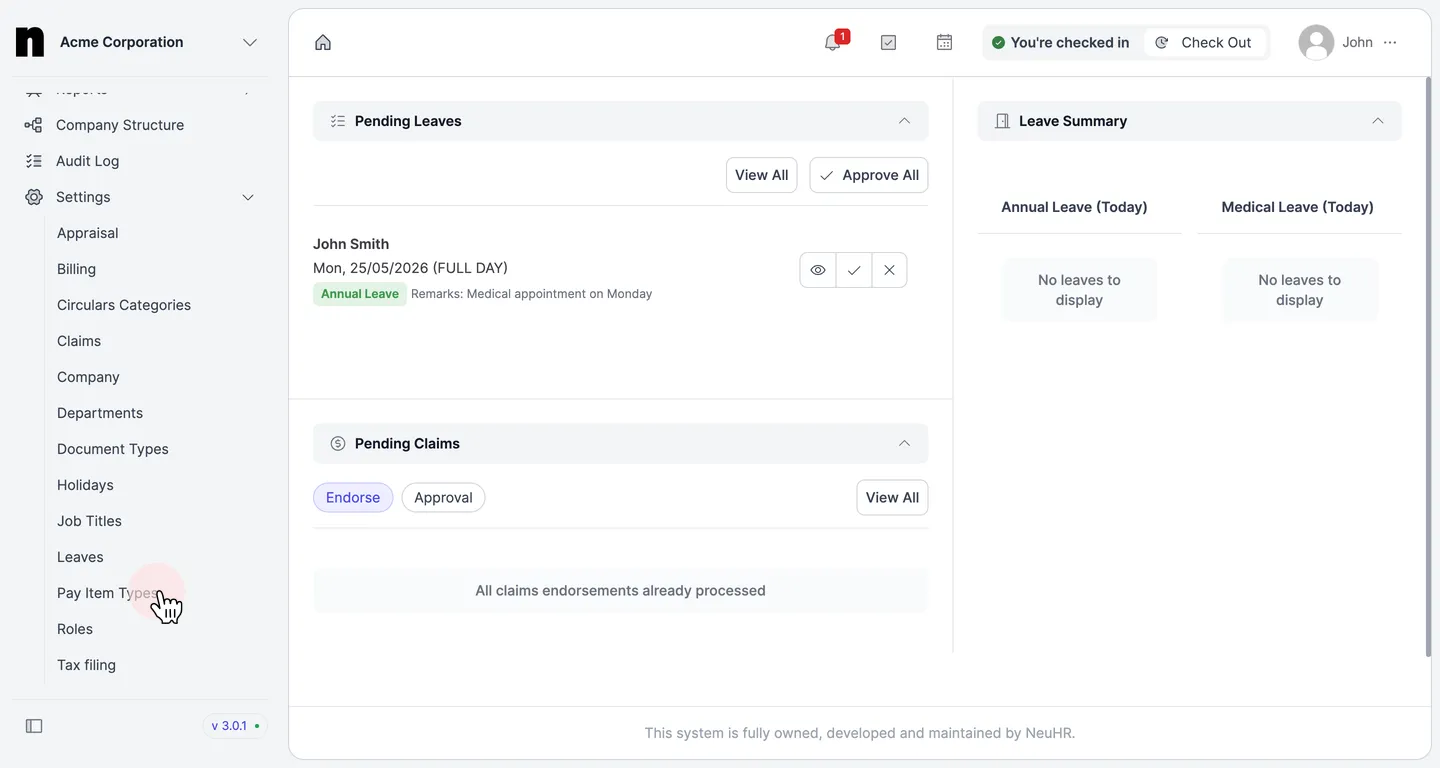Collapse the Settings menu chevron
Image resolution: width=1440 pixels, height=768 pixels.
coord(248,197)
